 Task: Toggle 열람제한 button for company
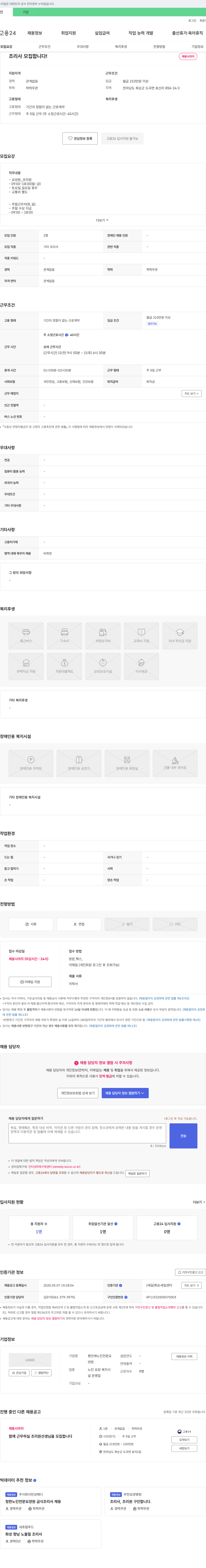[x=41, y=1373]
